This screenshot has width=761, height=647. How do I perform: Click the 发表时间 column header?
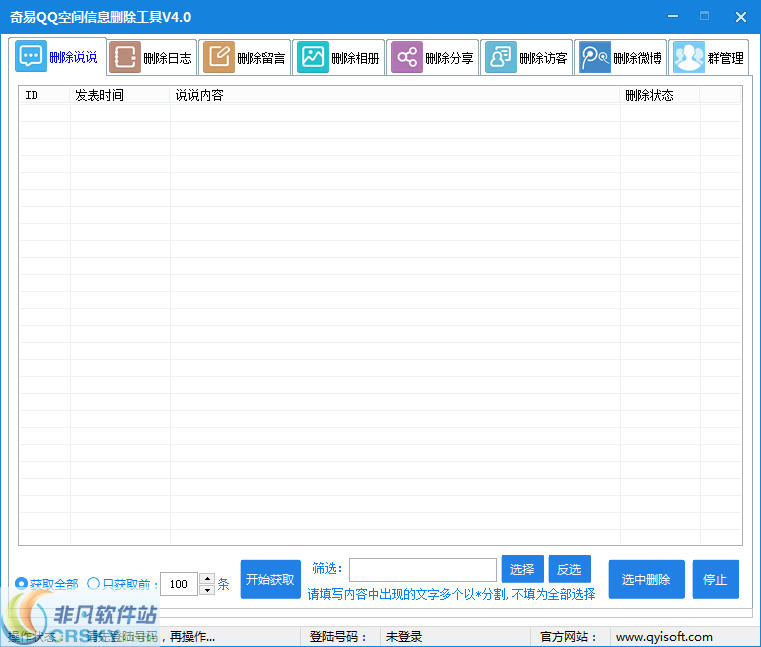(120, 95)
